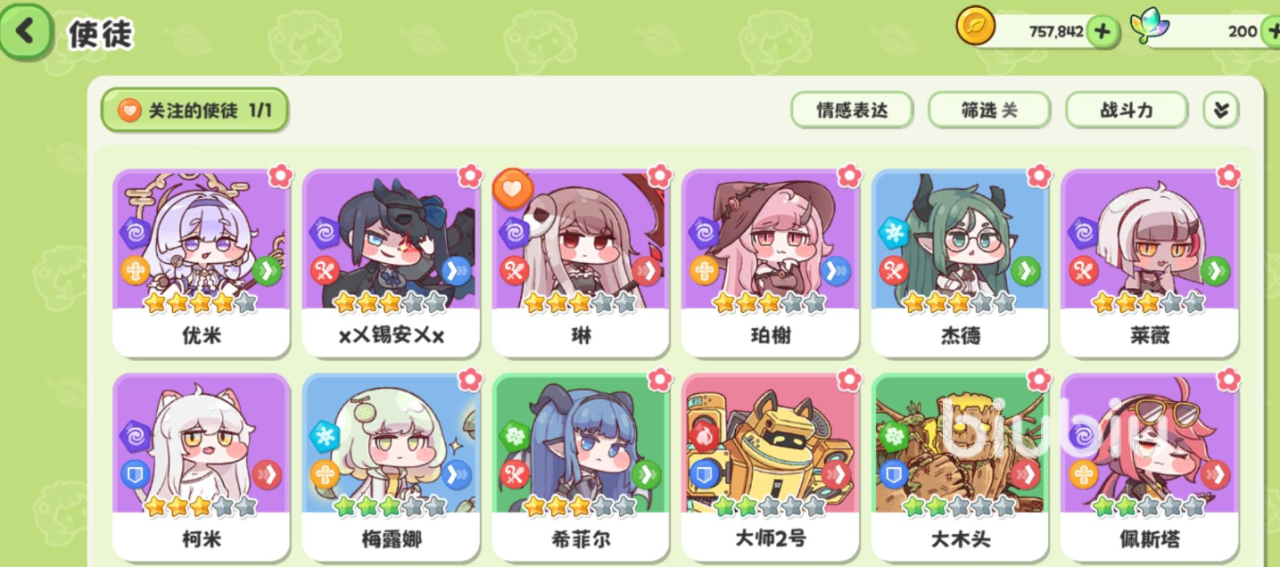
Task: Click the shield role icon on 柯米's card
Action: (x=134, y=474)
